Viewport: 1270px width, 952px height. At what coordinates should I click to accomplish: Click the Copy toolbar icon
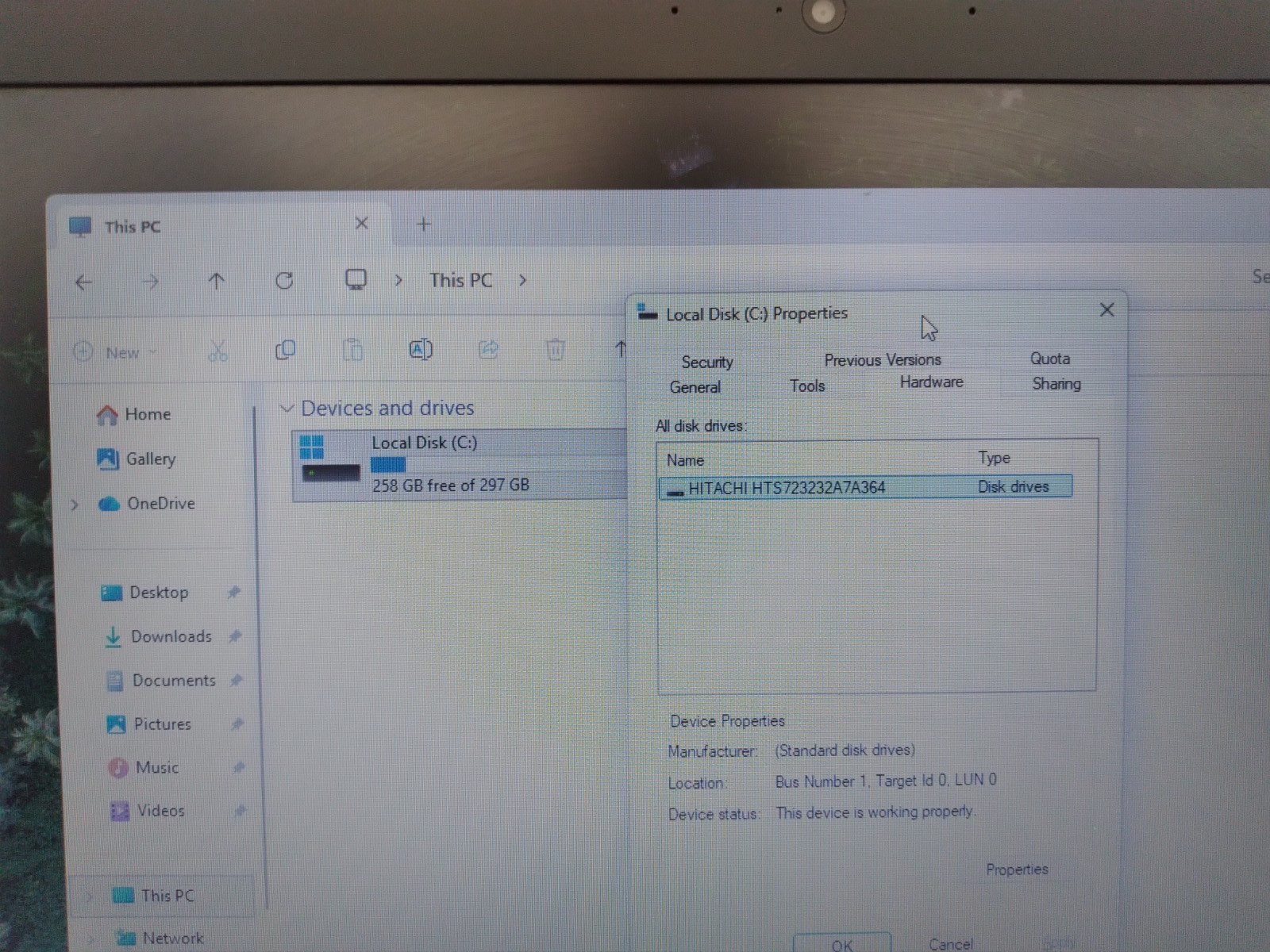[x=285, y=350]
